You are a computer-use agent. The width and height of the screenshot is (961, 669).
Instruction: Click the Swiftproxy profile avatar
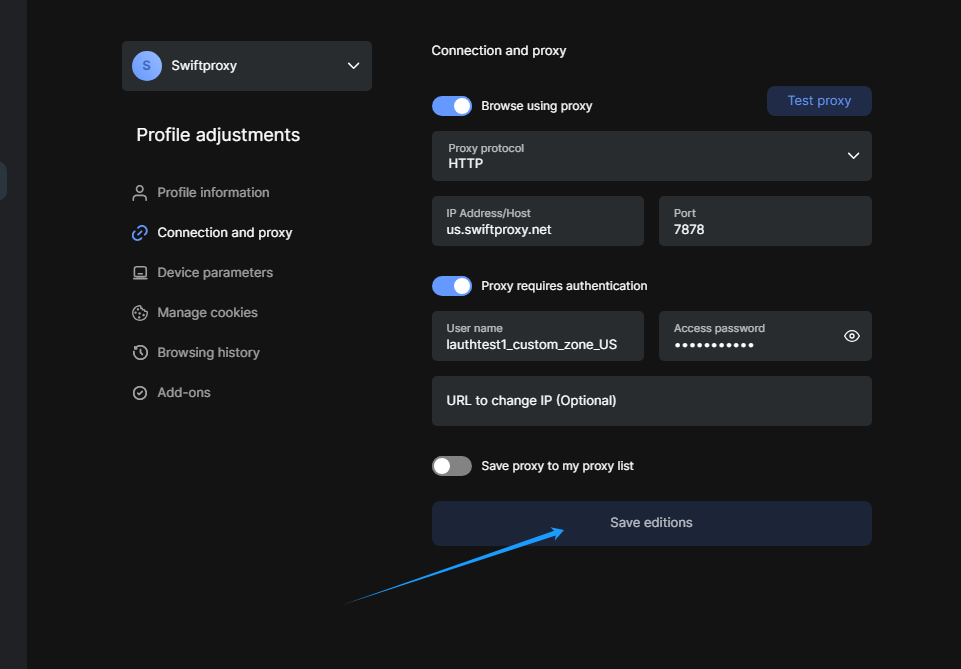[x=147, y=66]
